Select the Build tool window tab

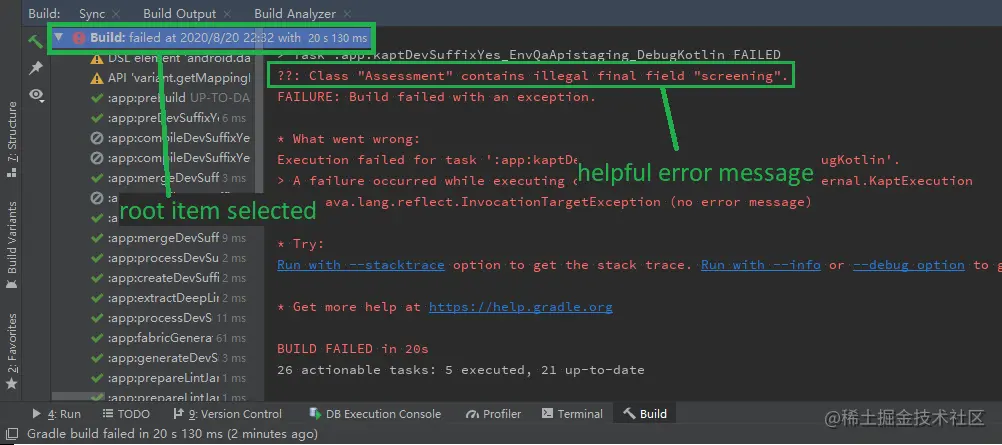645,414
